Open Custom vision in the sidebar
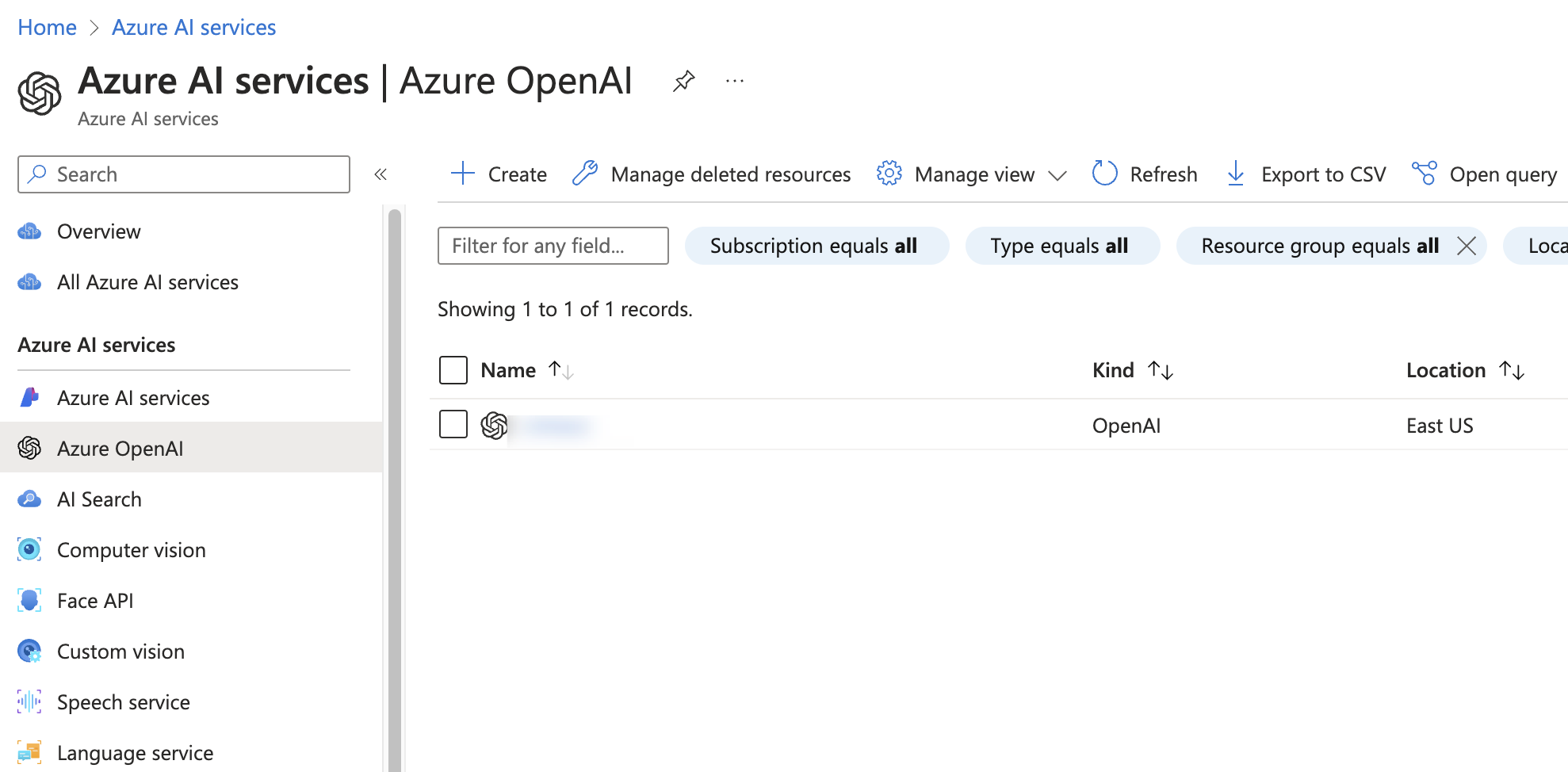 click(120, 652)
